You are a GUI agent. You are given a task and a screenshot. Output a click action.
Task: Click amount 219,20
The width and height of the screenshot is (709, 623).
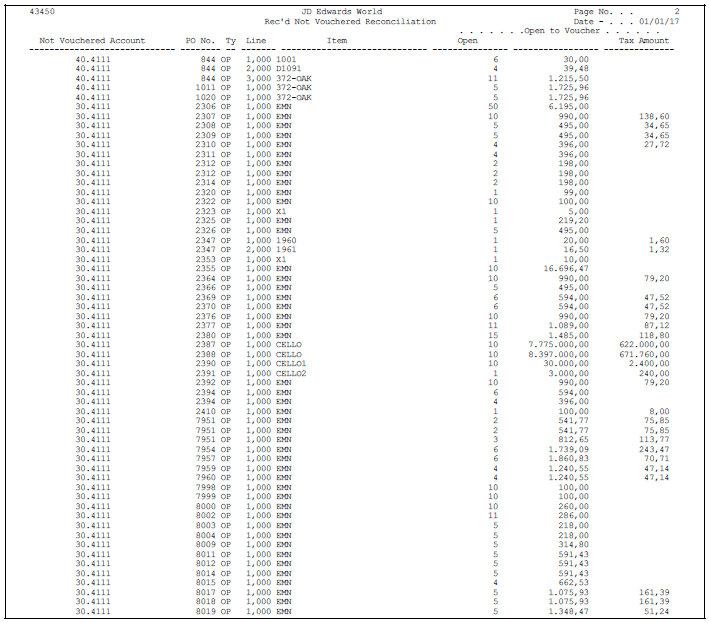573,220
